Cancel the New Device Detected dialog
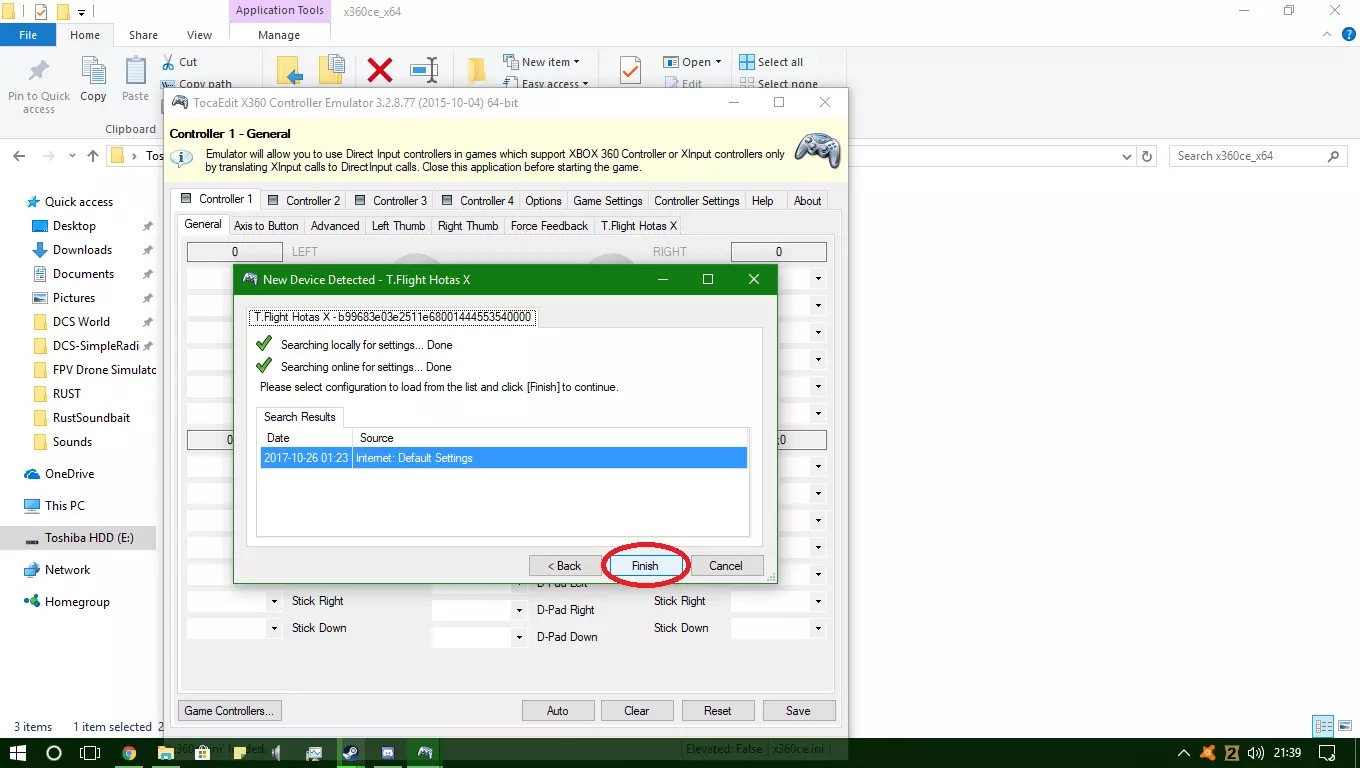The image size is (1360, 768). [x=726, y=566]
